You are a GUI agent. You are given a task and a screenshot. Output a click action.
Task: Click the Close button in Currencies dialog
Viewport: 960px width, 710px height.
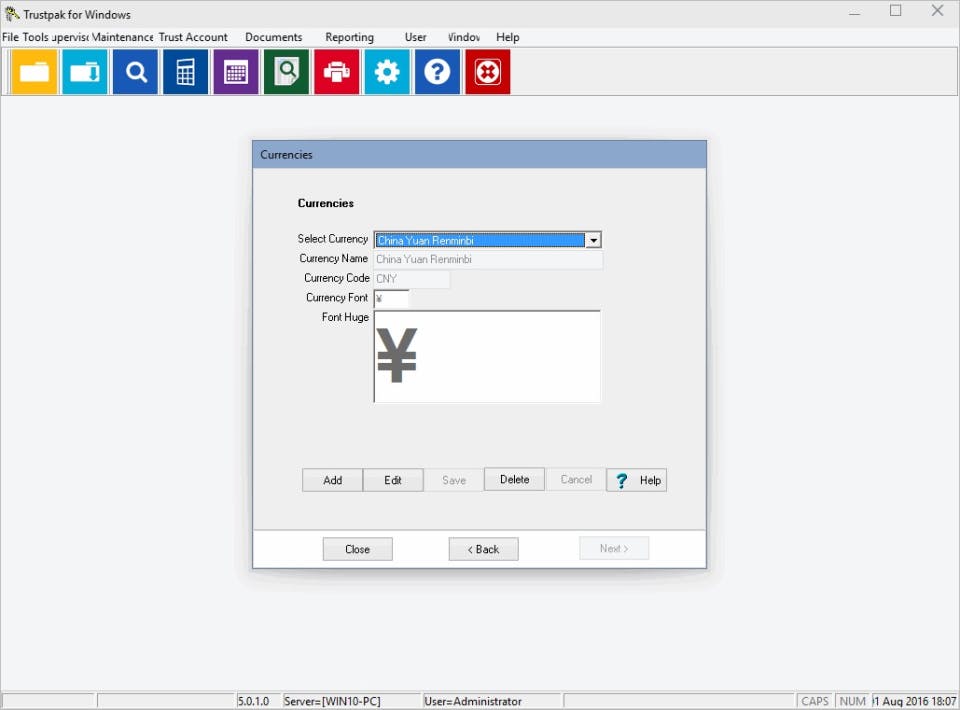[x=358, y=549]
